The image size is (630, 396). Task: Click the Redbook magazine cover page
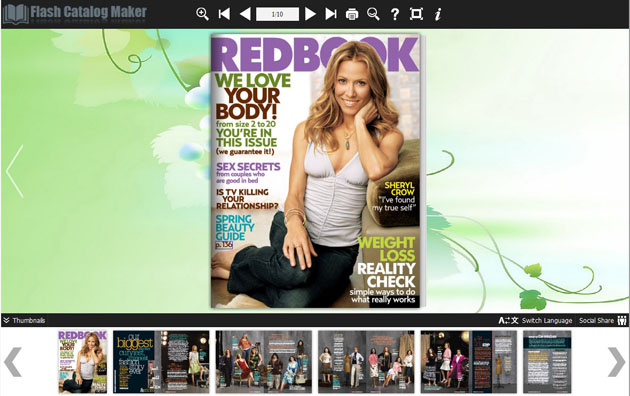315,171
